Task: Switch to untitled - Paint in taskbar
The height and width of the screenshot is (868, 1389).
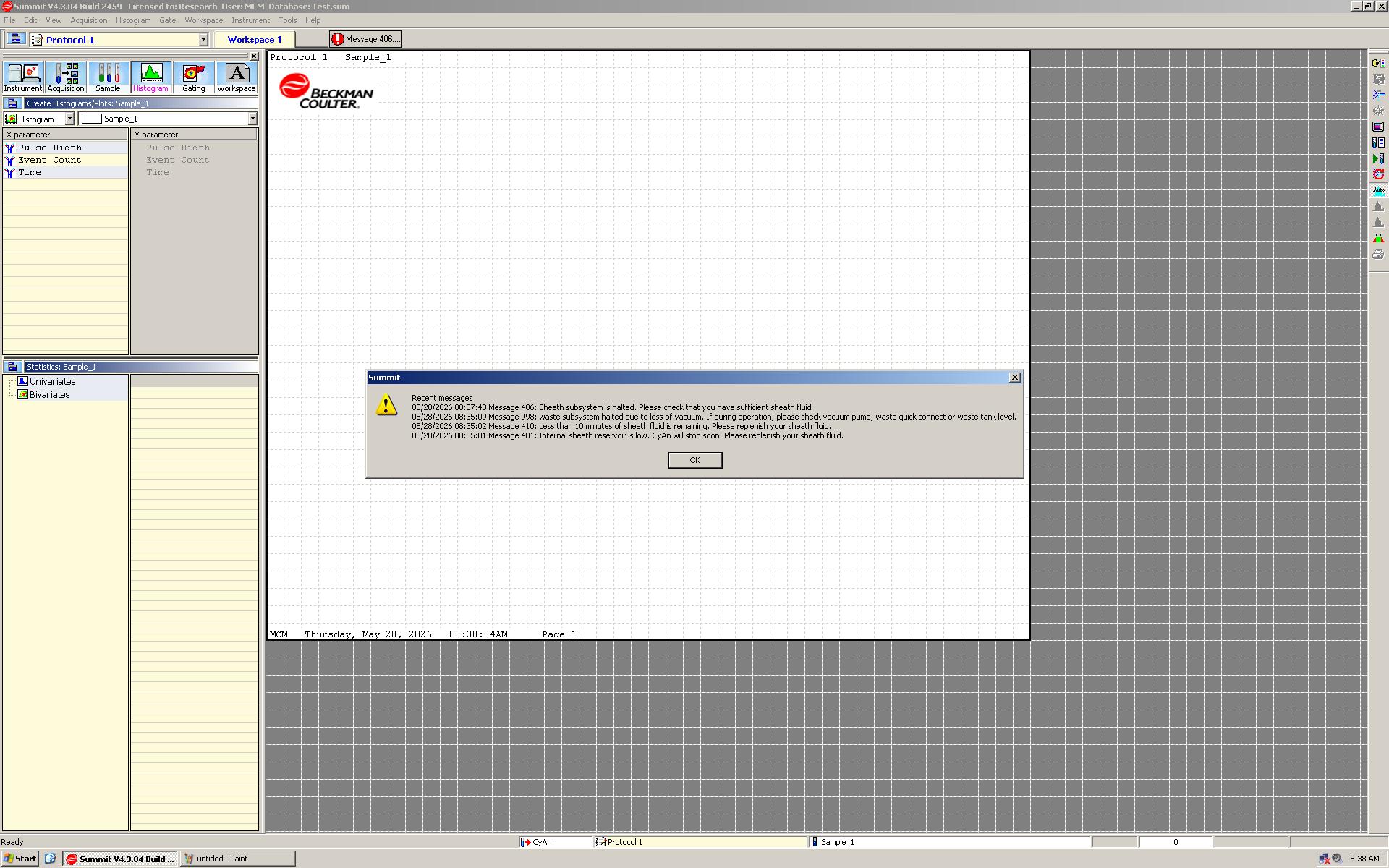Action: coord(238,859)
